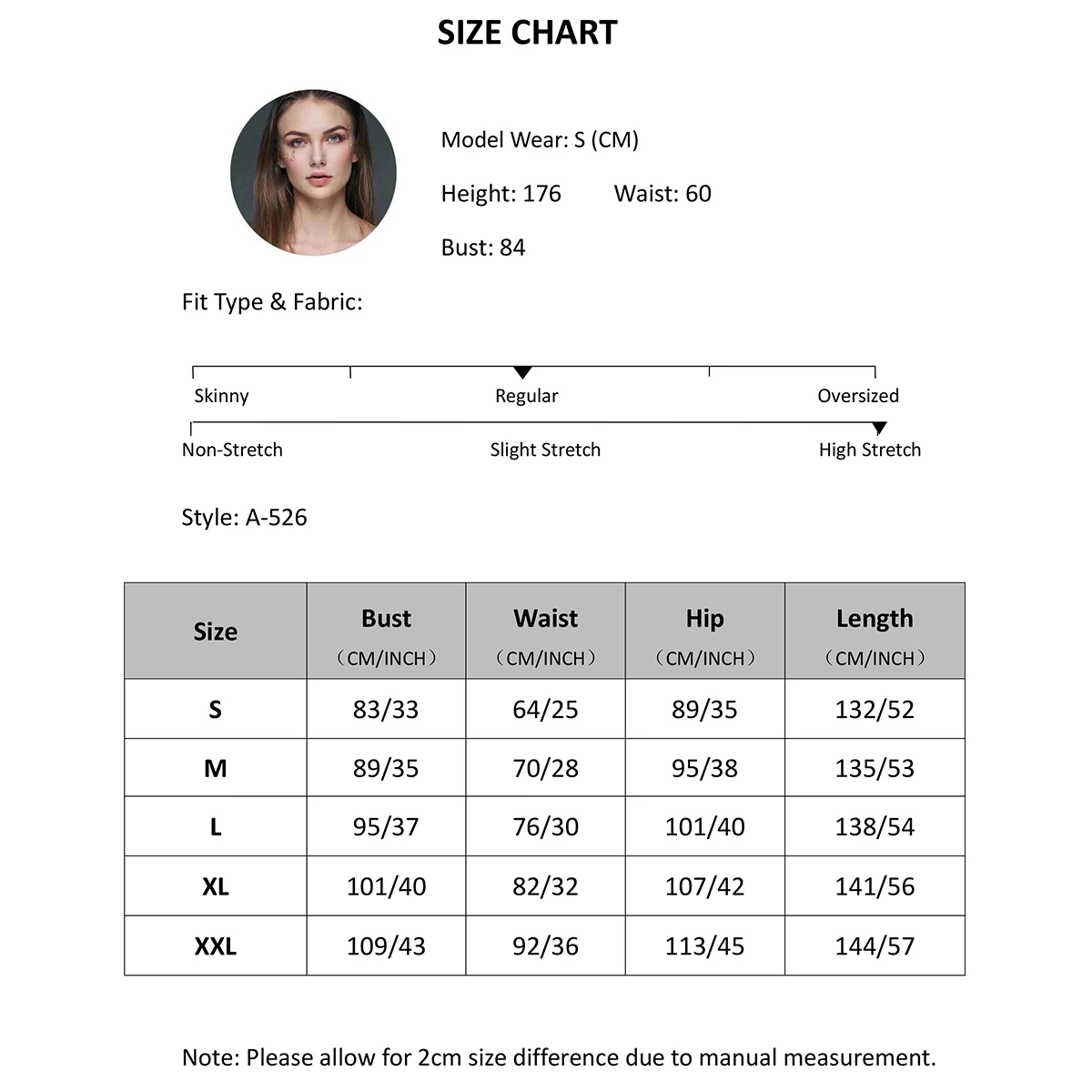Click the Regular fit triangle marker
1092x1092 pixels.
click(522, 372)
